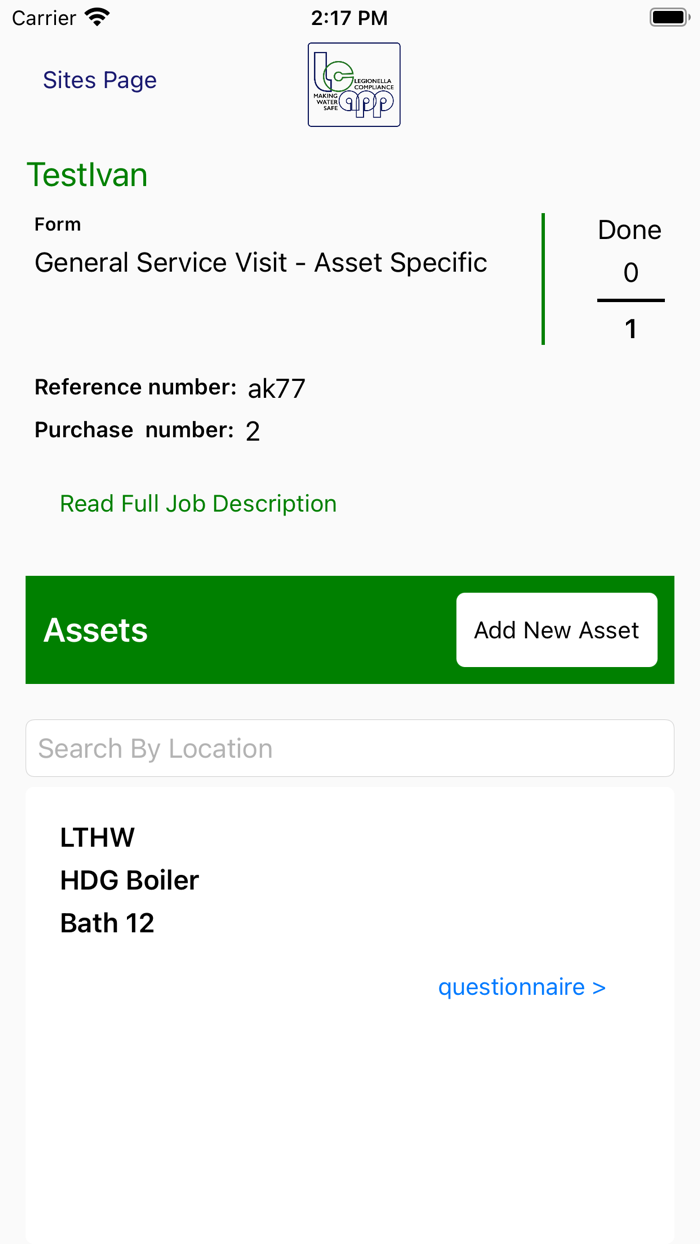Click the purchase number value 2

pos(252,431)
